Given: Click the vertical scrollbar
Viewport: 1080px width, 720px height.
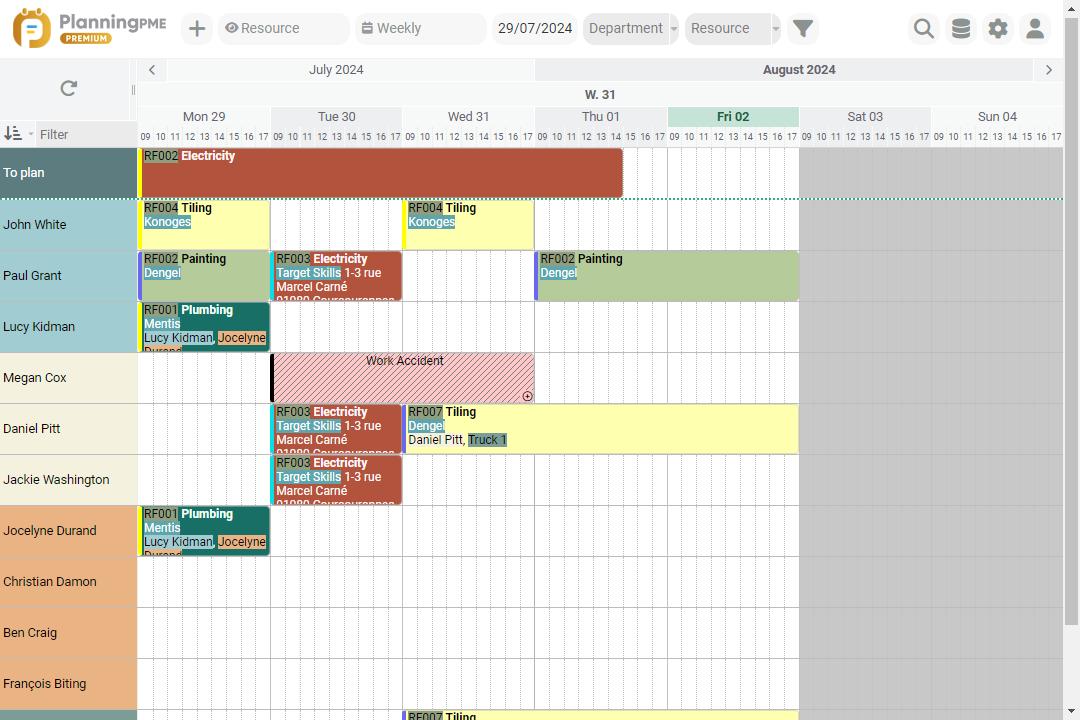Looking at the screenshot, I should [1072, 320].
